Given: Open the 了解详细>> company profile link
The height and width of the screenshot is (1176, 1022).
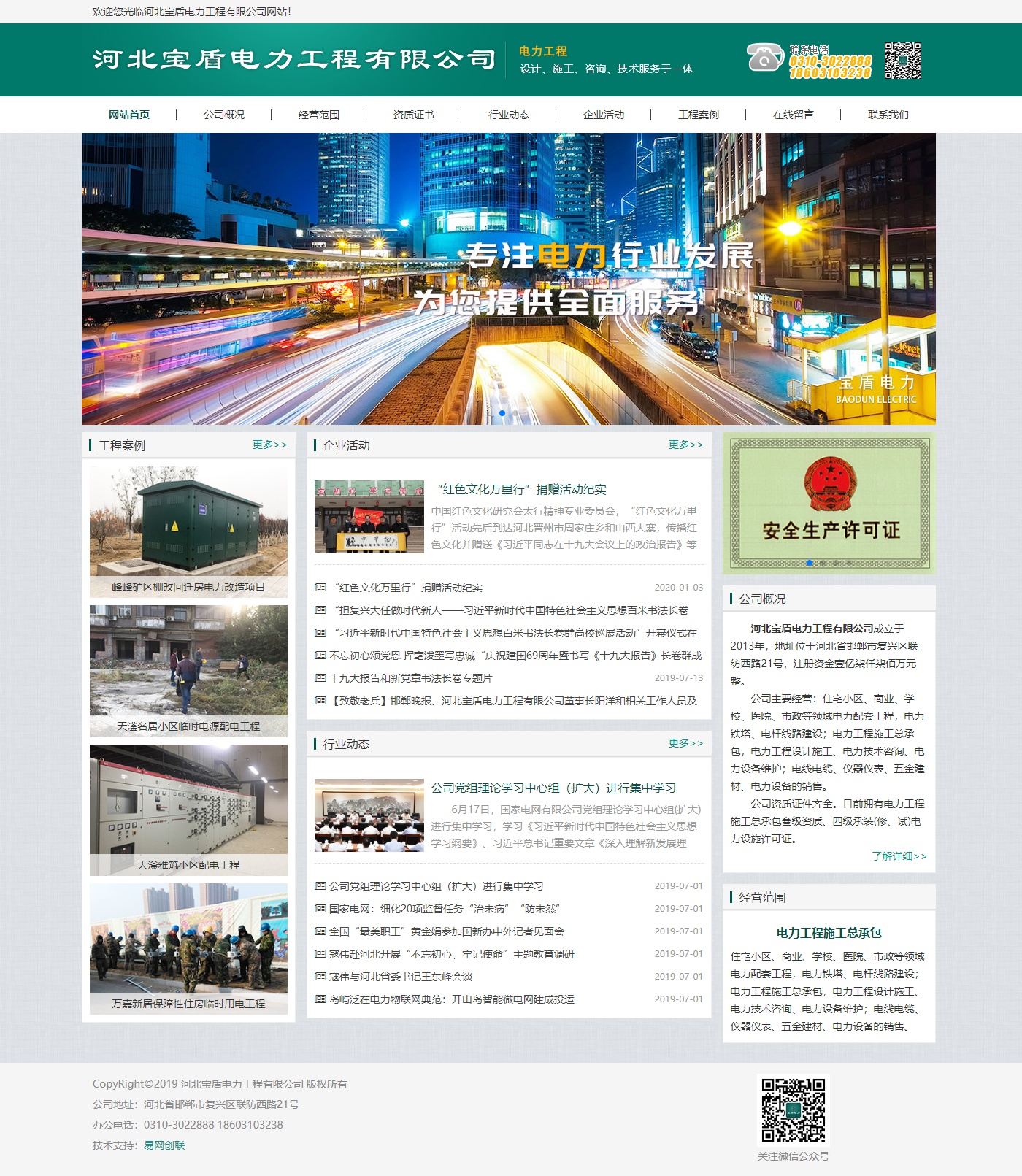Looking at the screenshot, I should [x=899, y=856].
